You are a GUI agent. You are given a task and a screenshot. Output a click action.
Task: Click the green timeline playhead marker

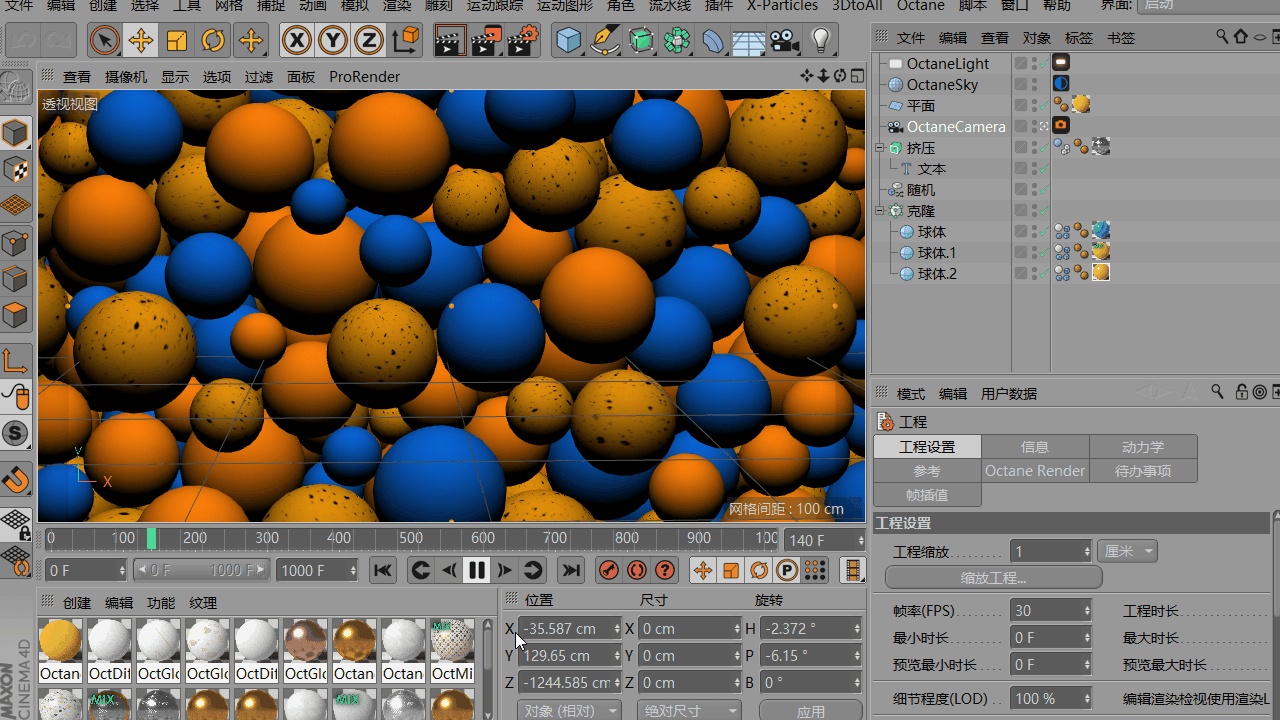[x=151, y=539]
